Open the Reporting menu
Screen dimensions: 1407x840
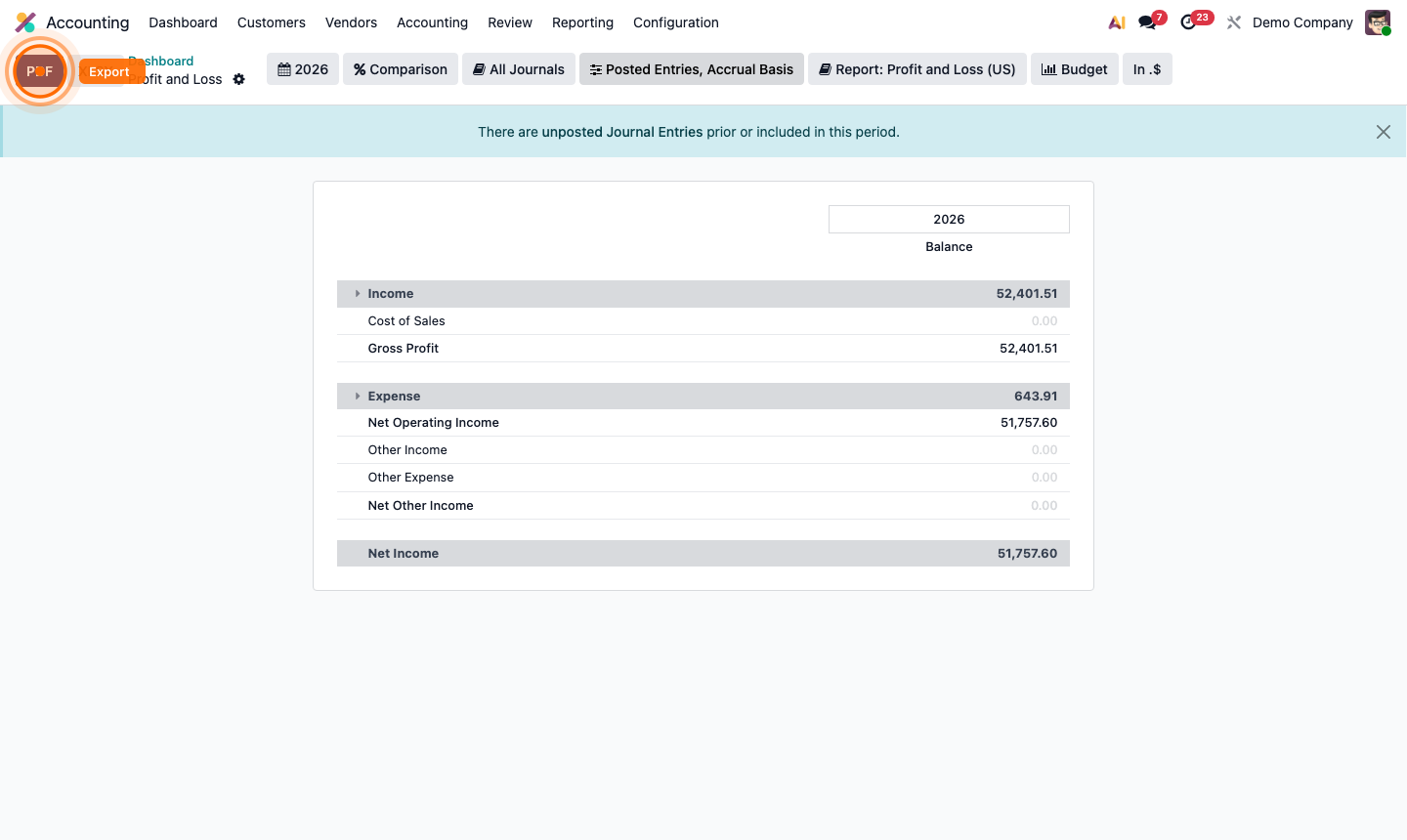click(x=582, y=21)
